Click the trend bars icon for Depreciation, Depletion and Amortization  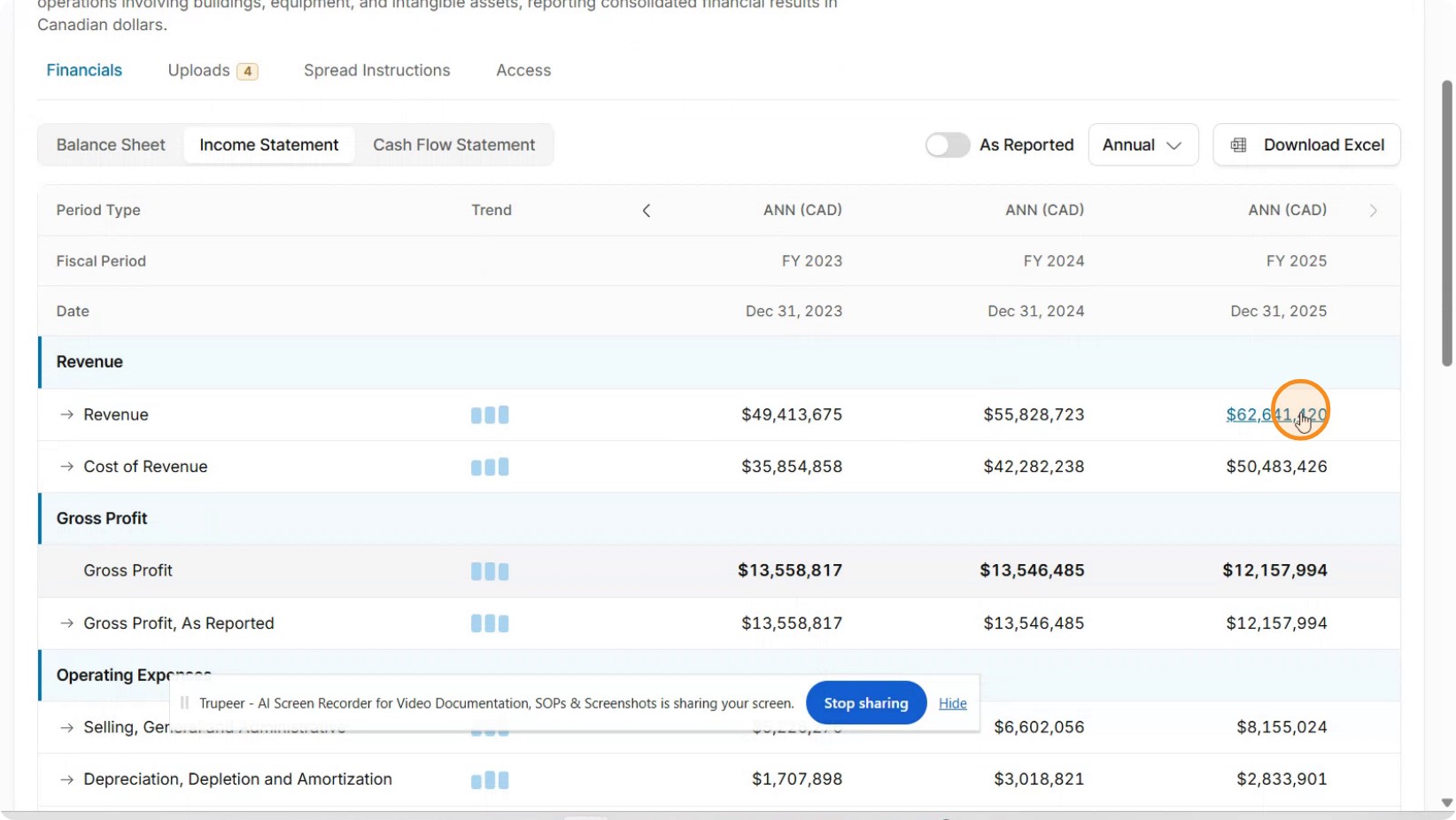[490, 780]
